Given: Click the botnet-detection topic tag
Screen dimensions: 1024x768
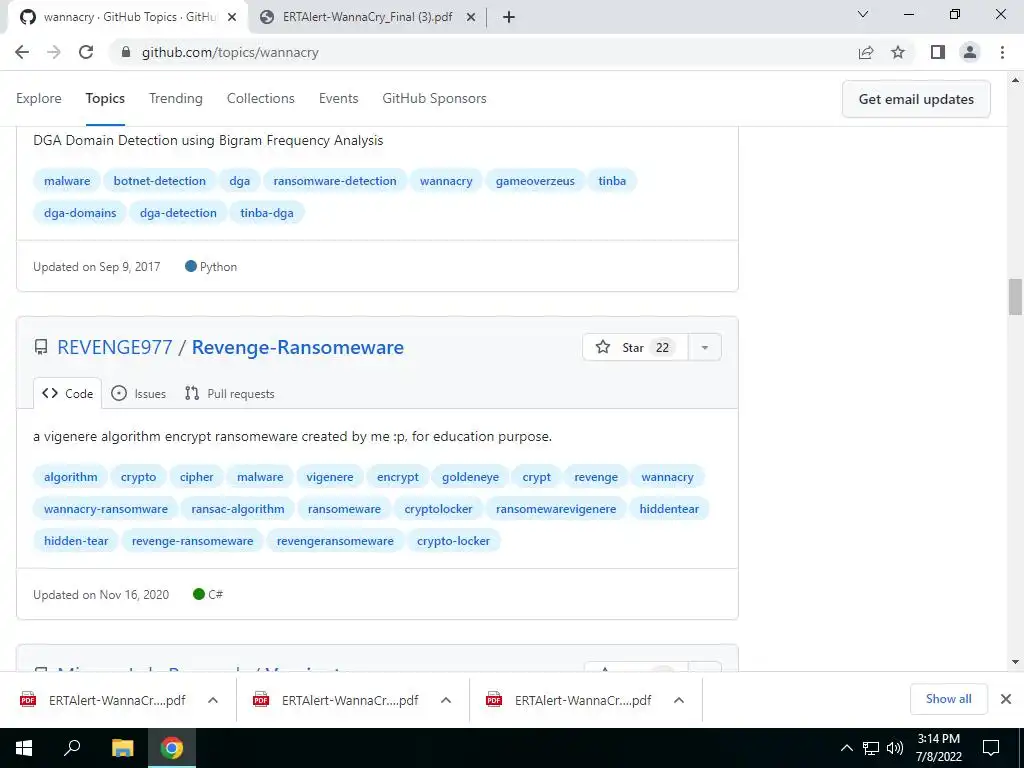Looking at the screenshot, I should [x=159, y=181].
